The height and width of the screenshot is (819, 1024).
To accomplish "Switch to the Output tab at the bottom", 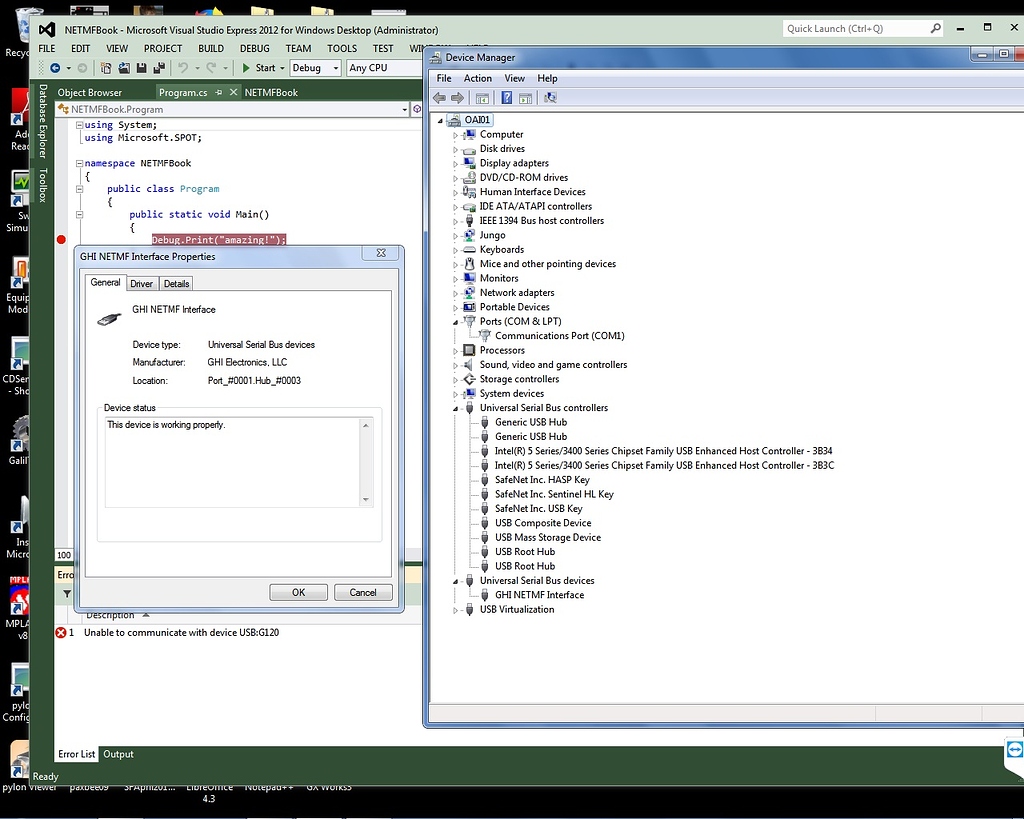I will coord(118,754).
